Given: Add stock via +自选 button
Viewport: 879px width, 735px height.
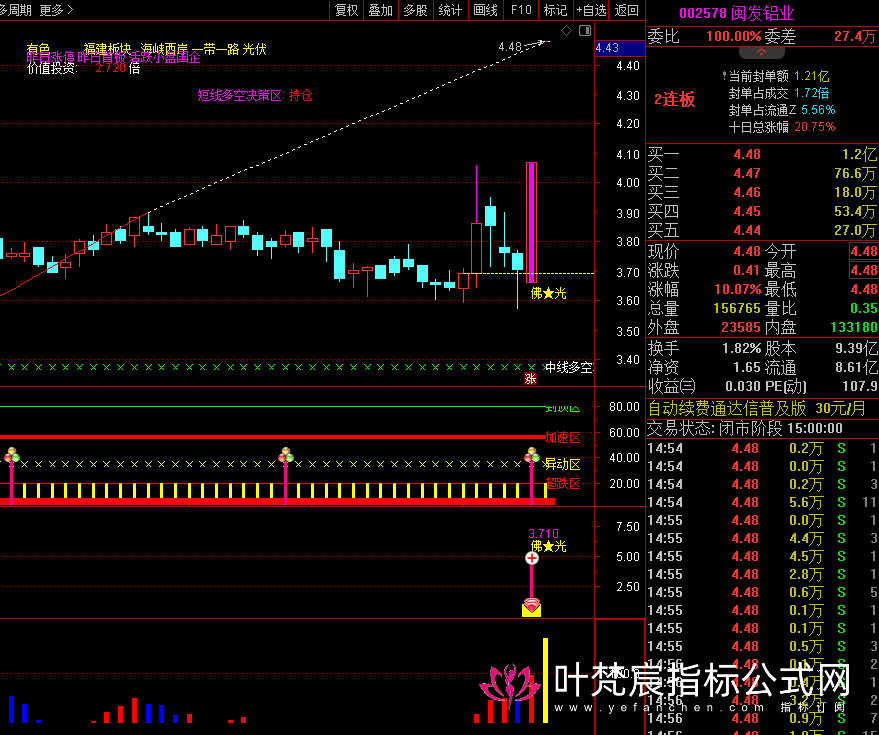Looking at the screenshot, I should point(591,10).
